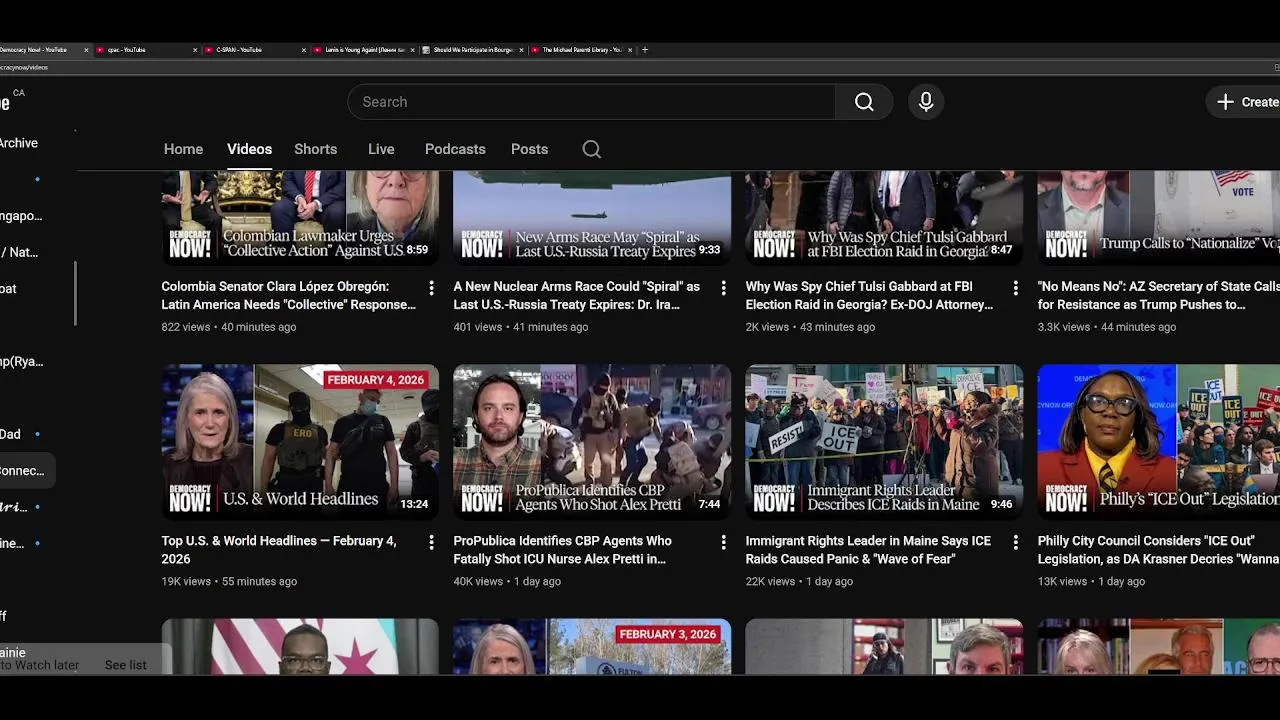
Task: Close the C-SPAN - YouTube tab
Action: click(304, 49)
